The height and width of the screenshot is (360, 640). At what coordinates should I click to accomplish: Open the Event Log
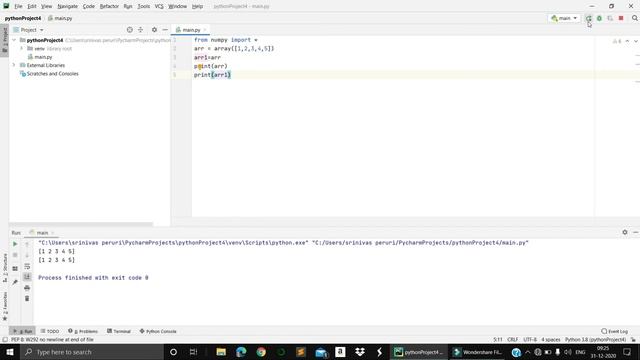[615, 331]
